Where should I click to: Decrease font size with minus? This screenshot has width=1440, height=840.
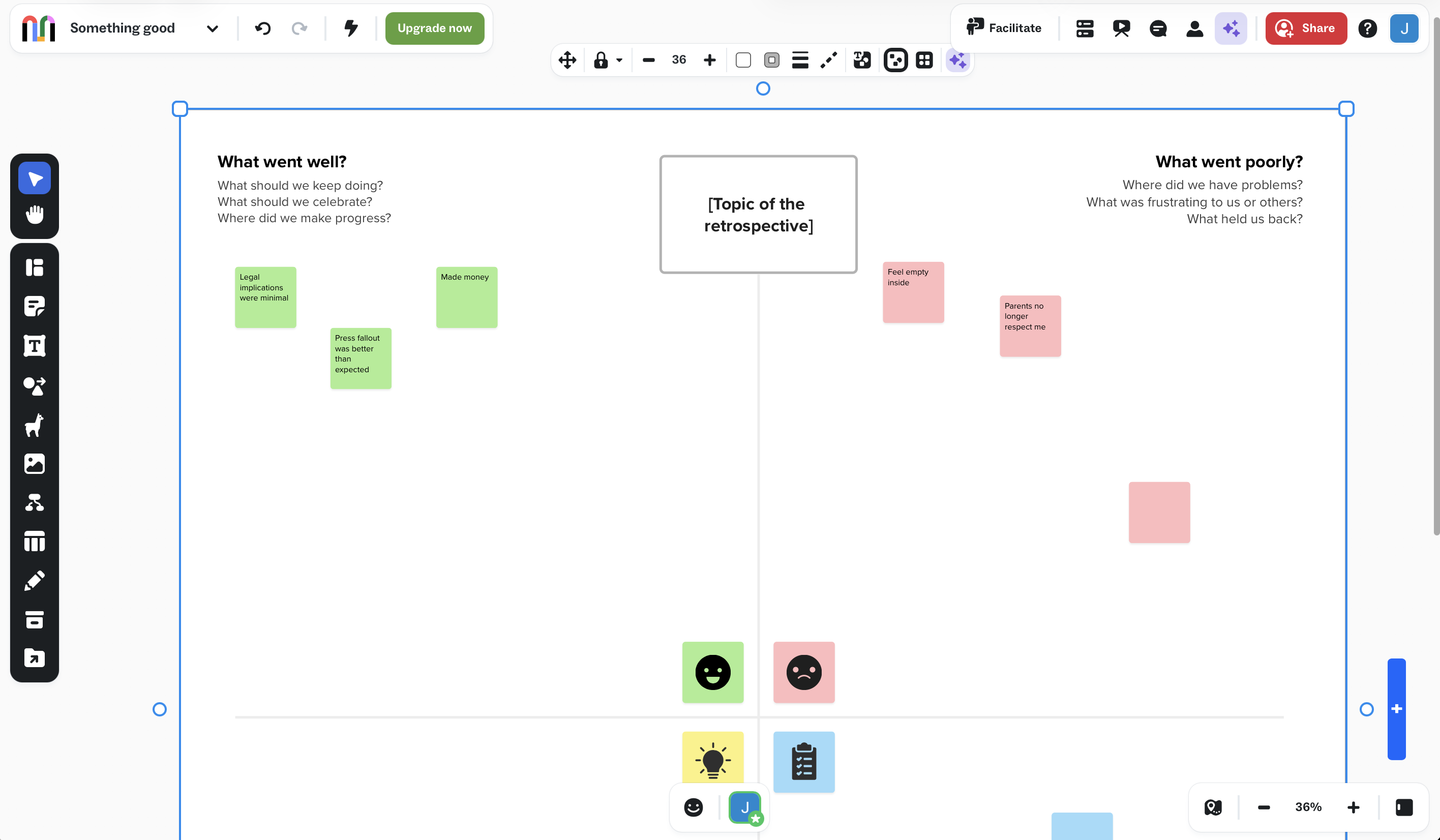pos(649,60)
